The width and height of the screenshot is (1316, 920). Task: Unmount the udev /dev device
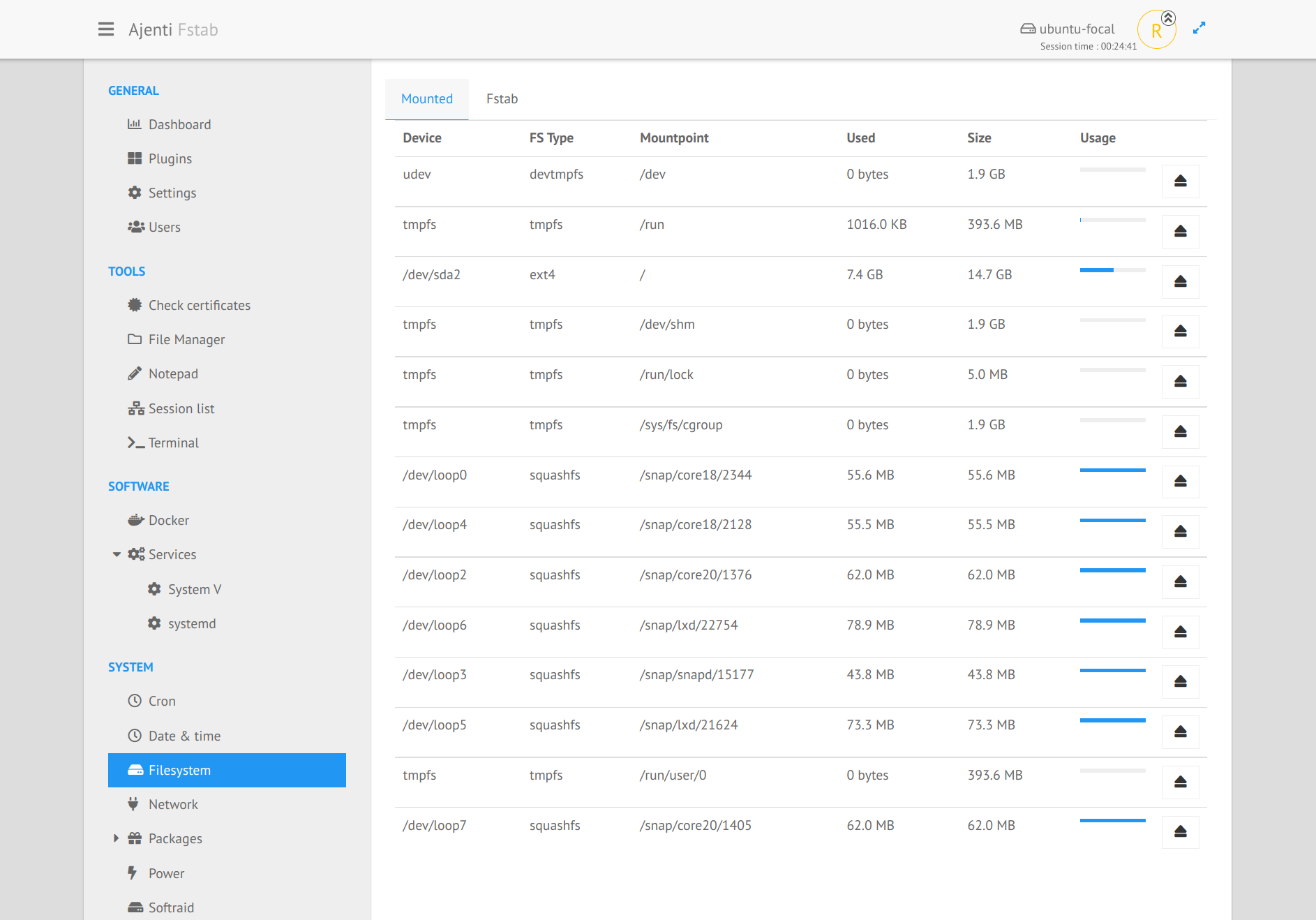point(1180,181)
